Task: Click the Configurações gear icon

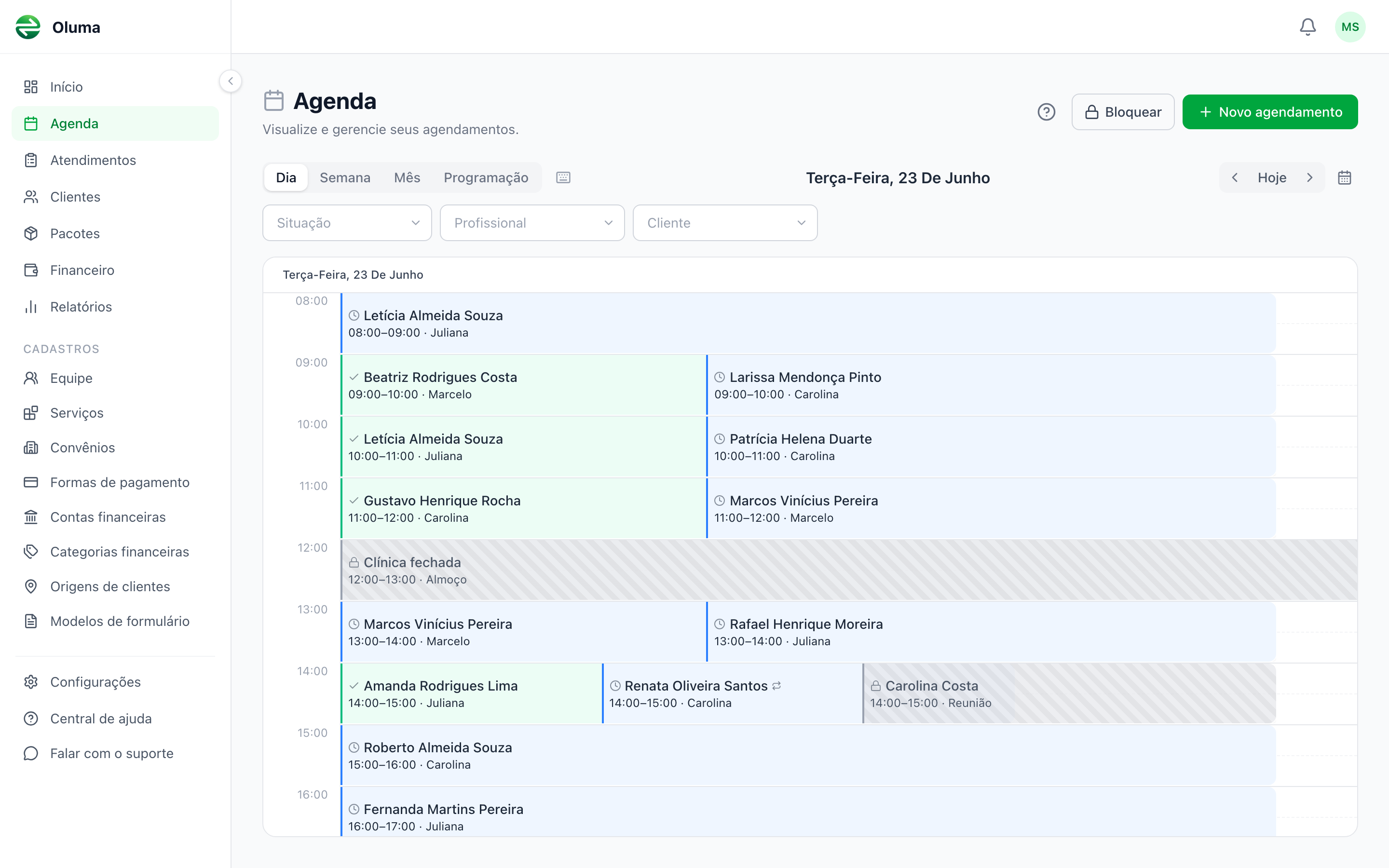Action: pyautogui.click(x=31, y=682)
